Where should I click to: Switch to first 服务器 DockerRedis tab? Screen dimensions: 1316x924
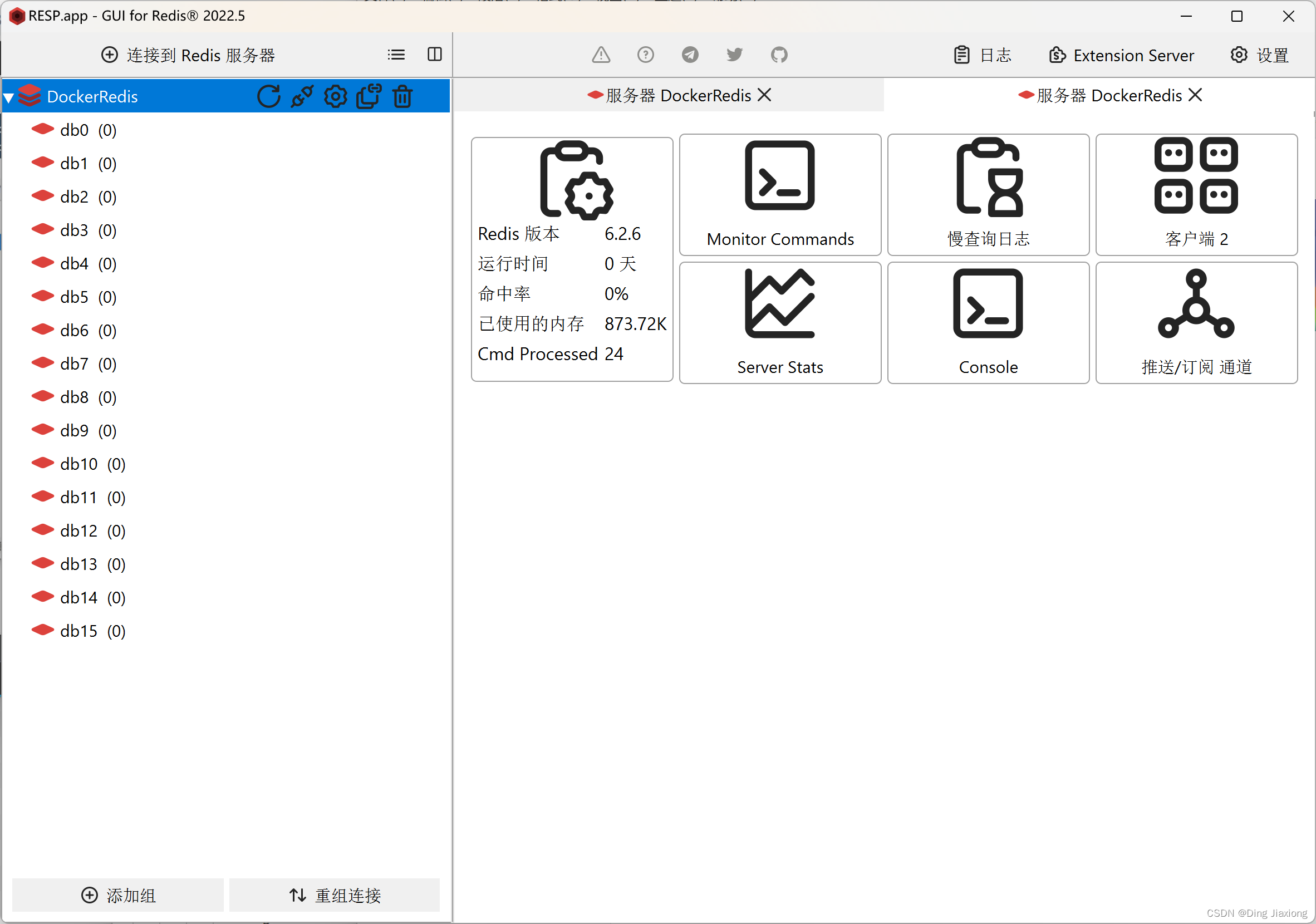(x=669, y=95)
